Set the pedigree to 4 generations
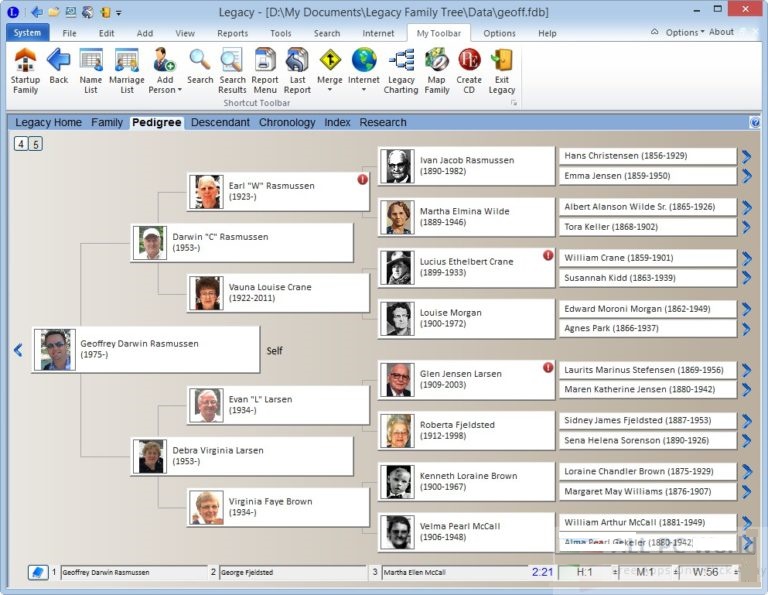 [x=21, y=144]
